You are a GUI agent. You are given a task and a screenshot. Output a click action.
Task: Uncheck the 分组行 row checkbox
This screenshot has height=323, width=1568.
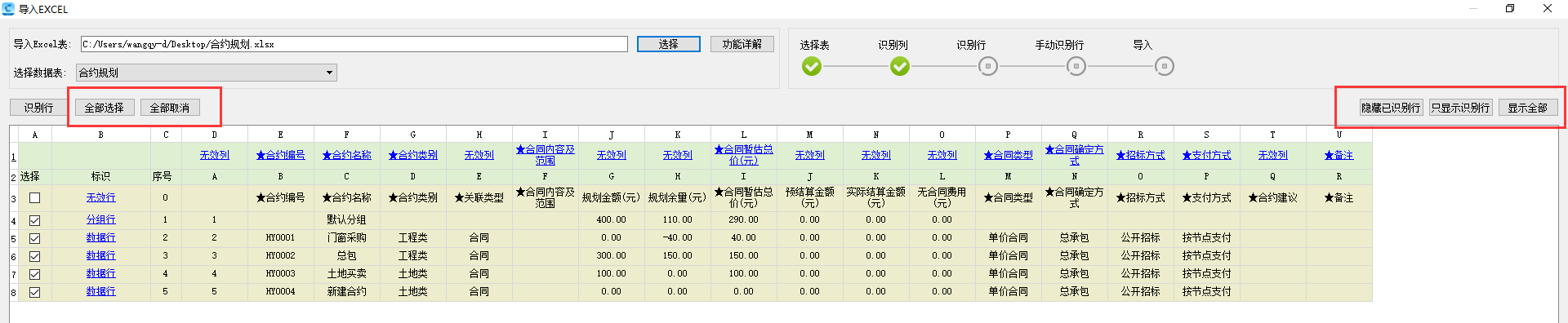[35, 220]
